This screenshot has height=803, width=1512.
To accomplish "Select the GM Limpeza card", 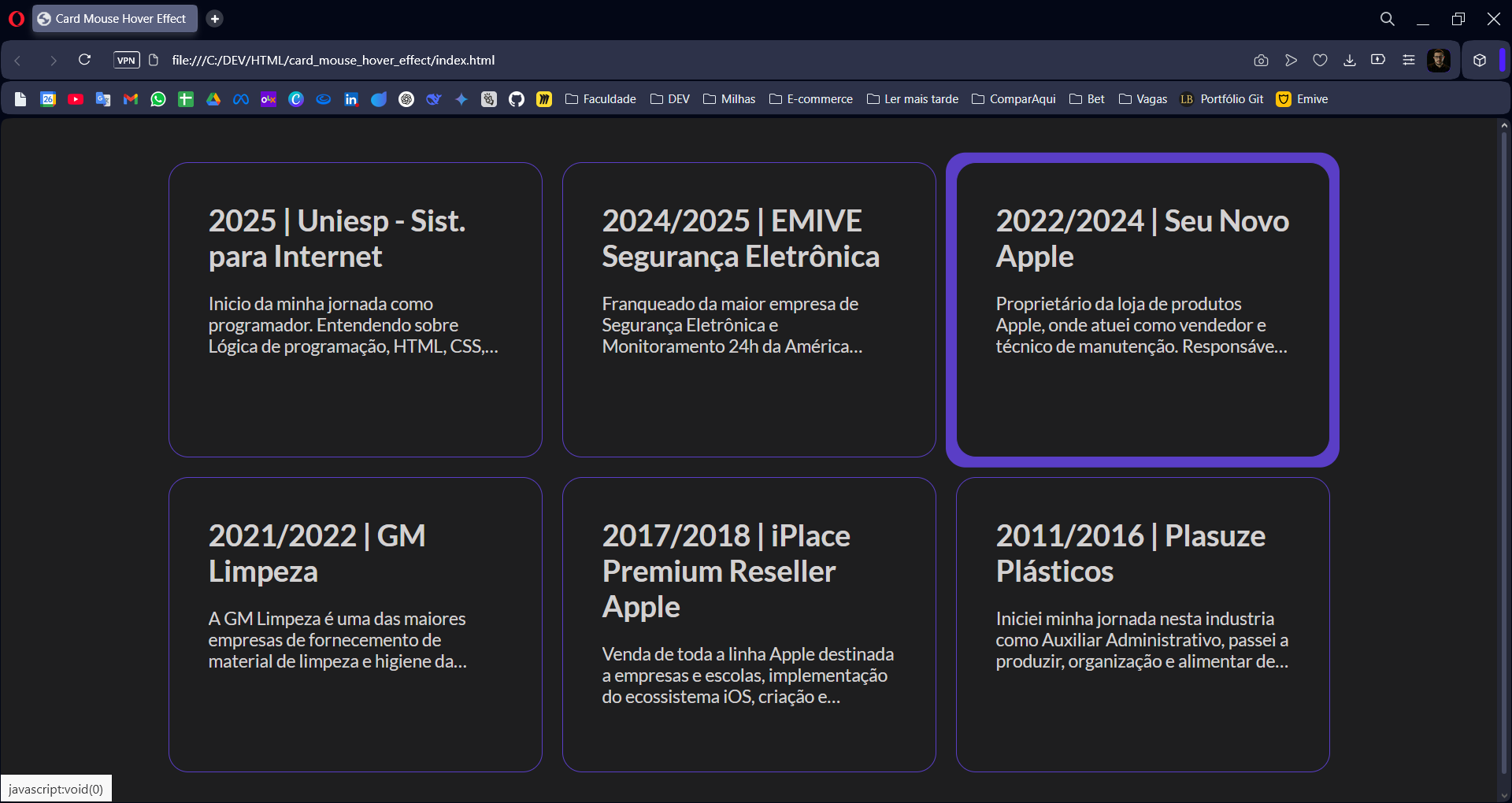I will click(x=355, y=624).
